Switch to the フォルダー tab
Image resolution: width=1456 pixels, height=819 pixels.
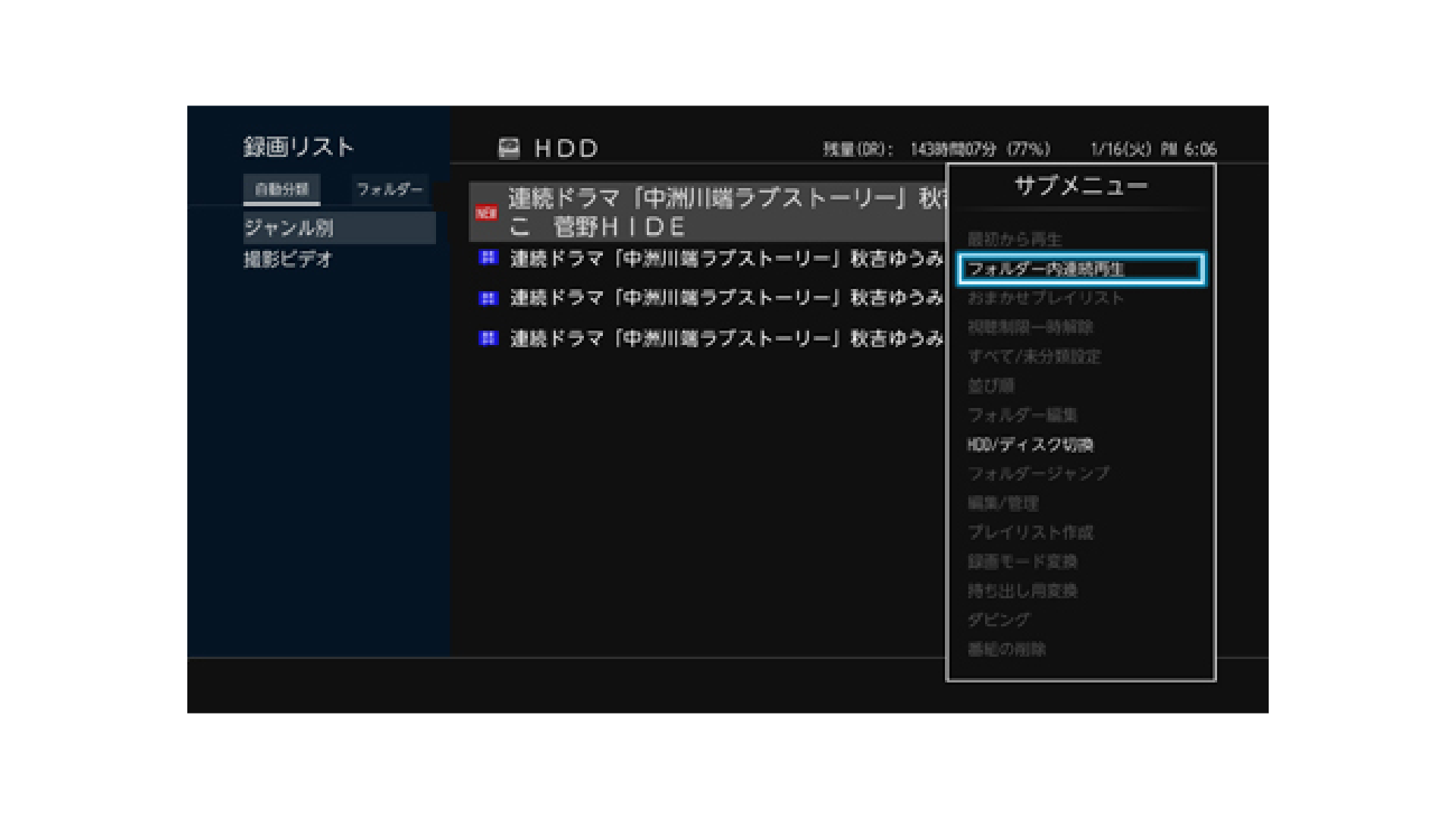(x=389, y=190)
